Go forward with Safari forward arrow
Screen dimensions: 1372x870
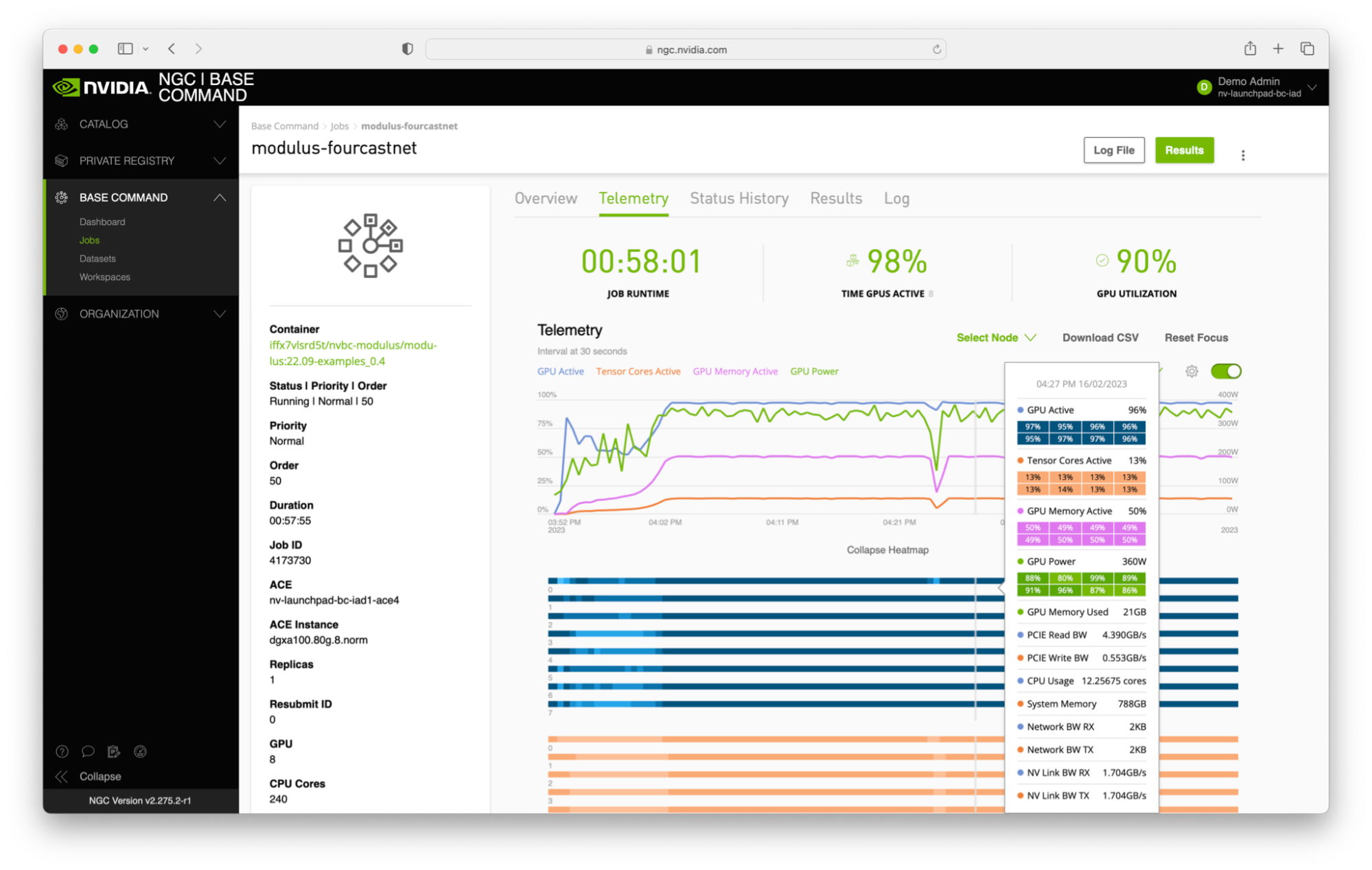[x=198, y=49]
